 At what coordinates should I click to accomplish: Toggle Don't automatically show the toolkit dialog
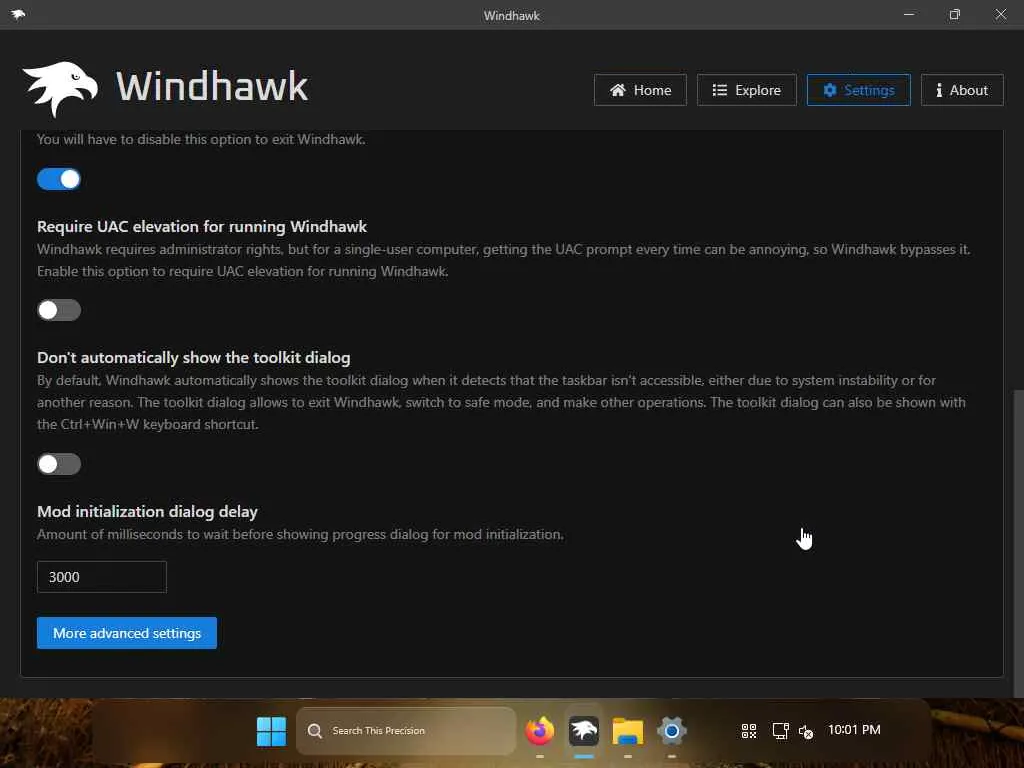pyautogui.click(x=59, y=464)
